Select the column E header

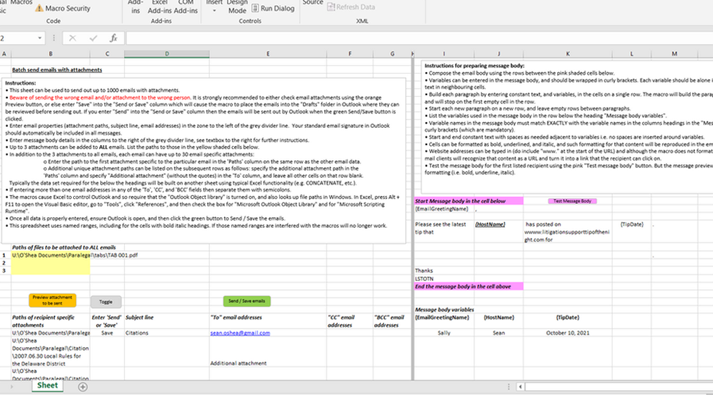pos(268,54)
